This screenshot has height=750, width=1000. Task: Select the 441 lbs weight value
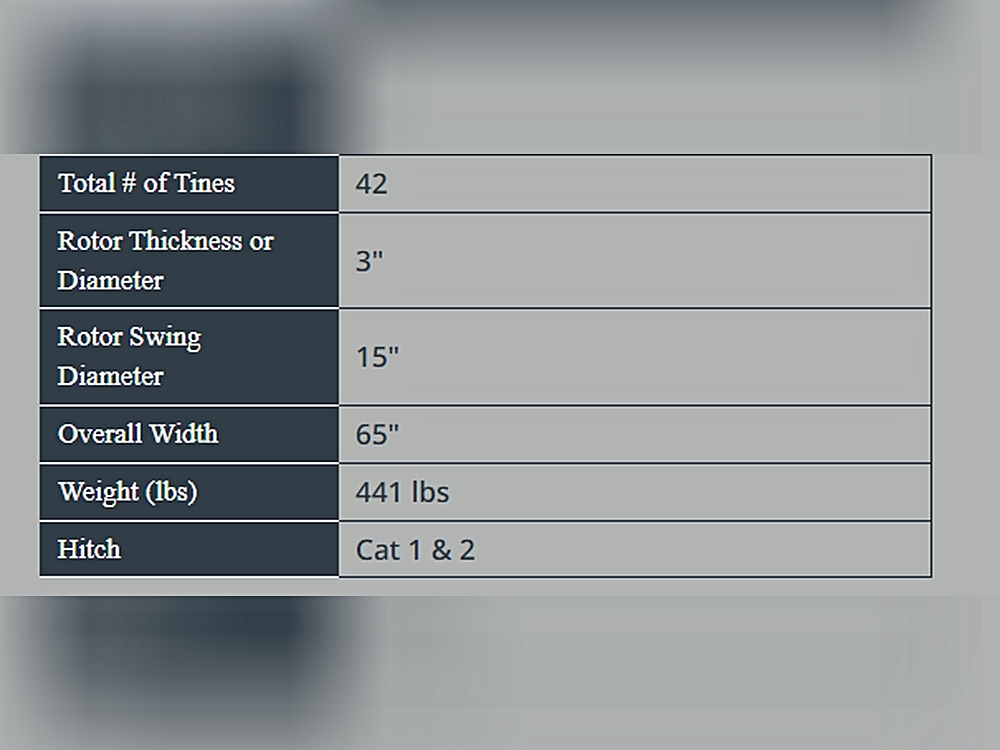pos(402,492)
